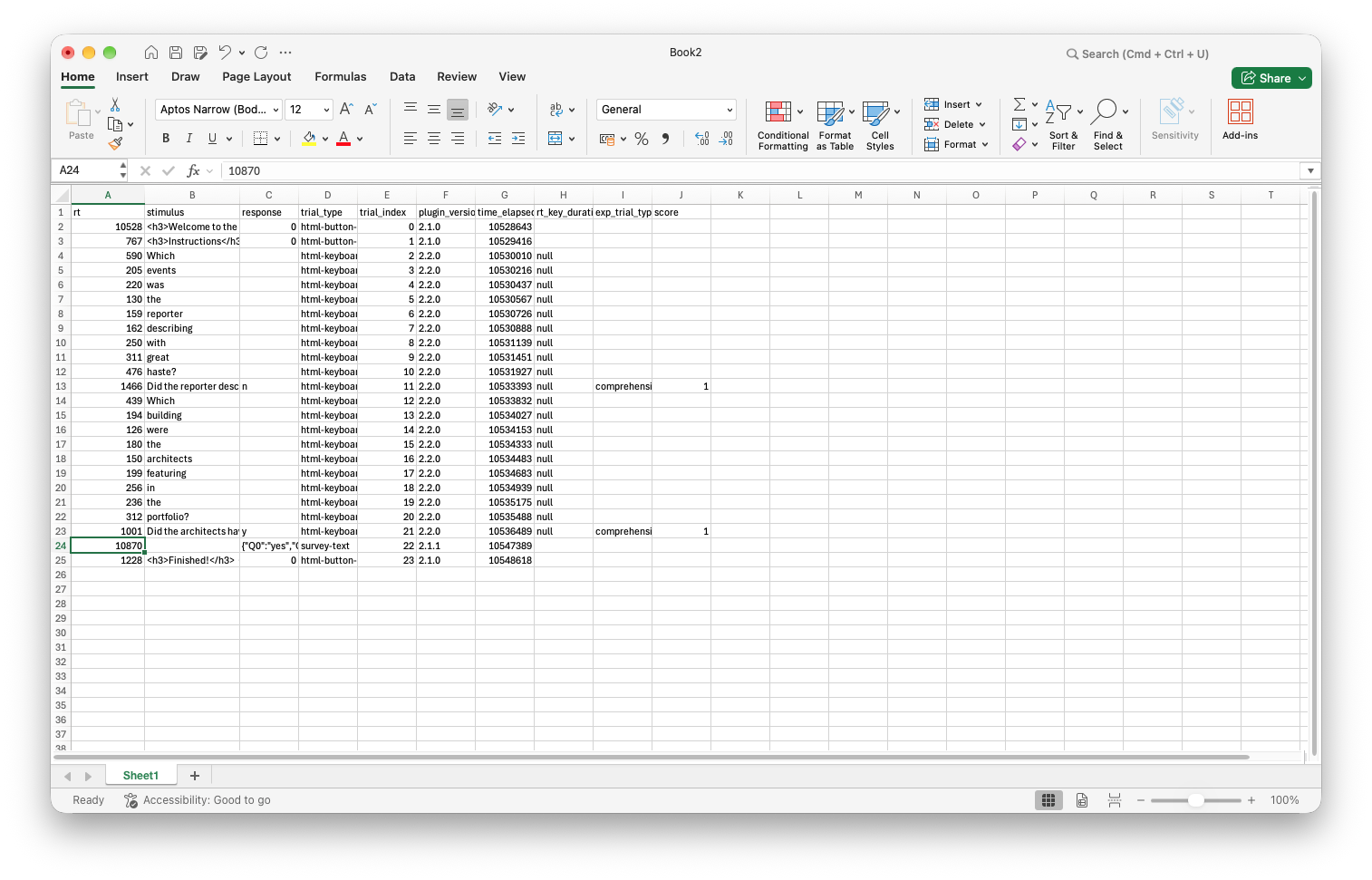Open Find & Select

point(1108,126)
